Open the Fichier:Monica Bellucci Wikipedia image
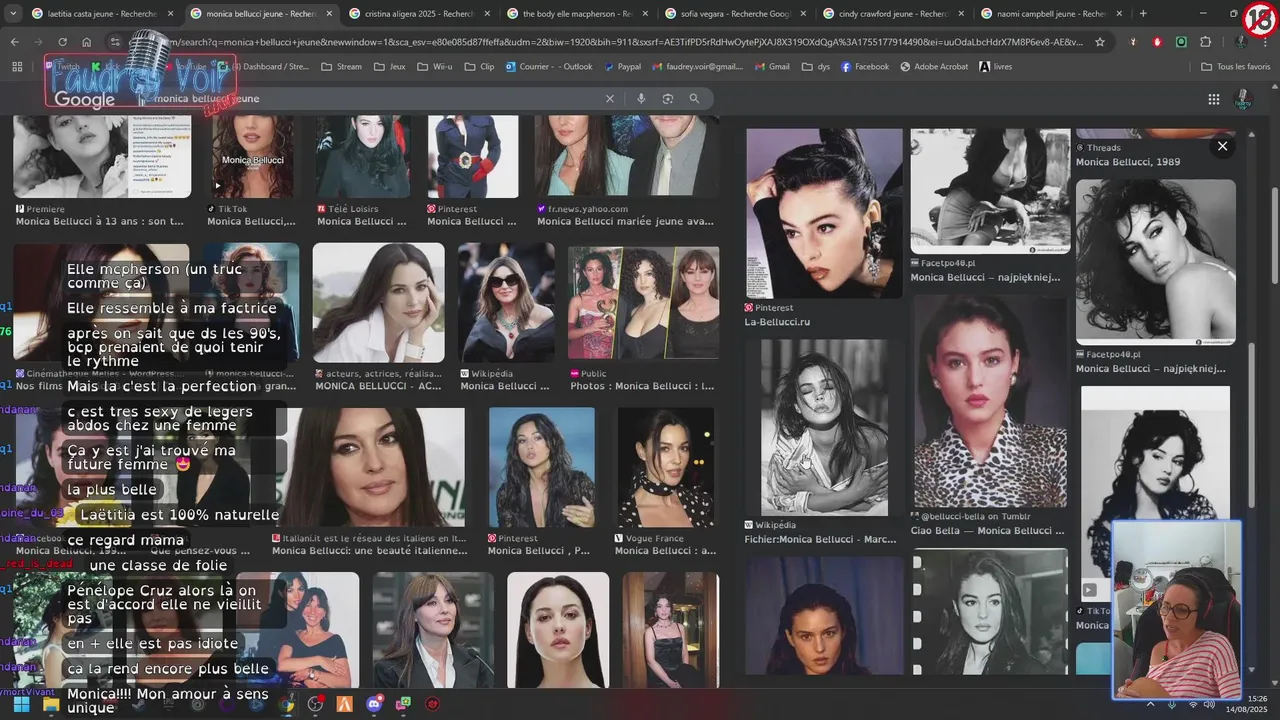 (x=824, y=427)
